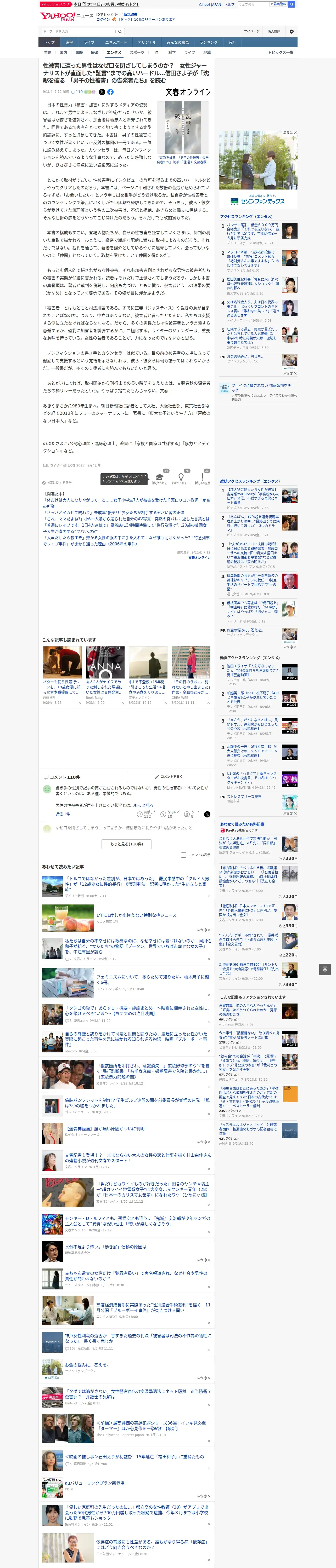Select the トップ tab

click(49, 43)
